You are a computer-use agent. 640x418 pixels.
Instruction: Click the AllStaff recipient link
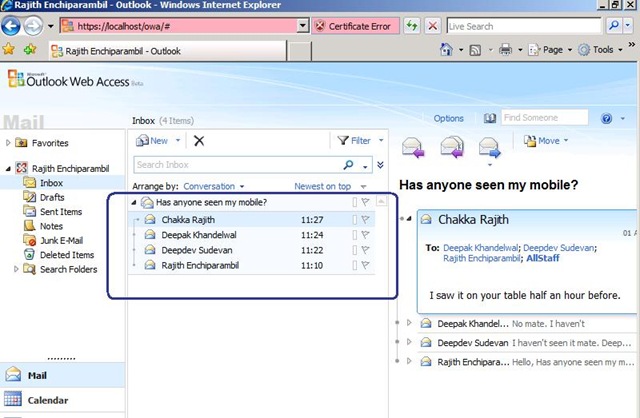tap(543, 258)
